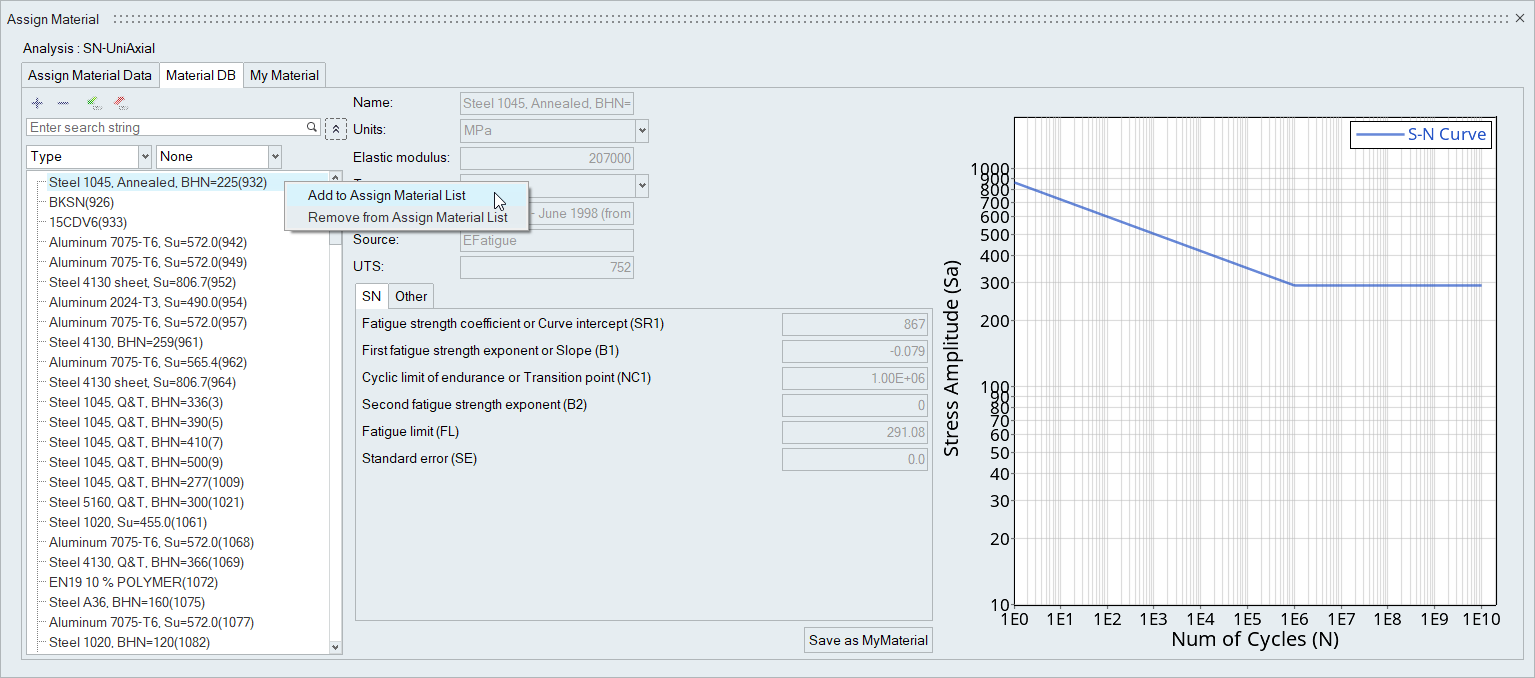Screen dimensions: 1535x678
Task: Expand the Units MPa dropdown
Action: tap(641, 131)
